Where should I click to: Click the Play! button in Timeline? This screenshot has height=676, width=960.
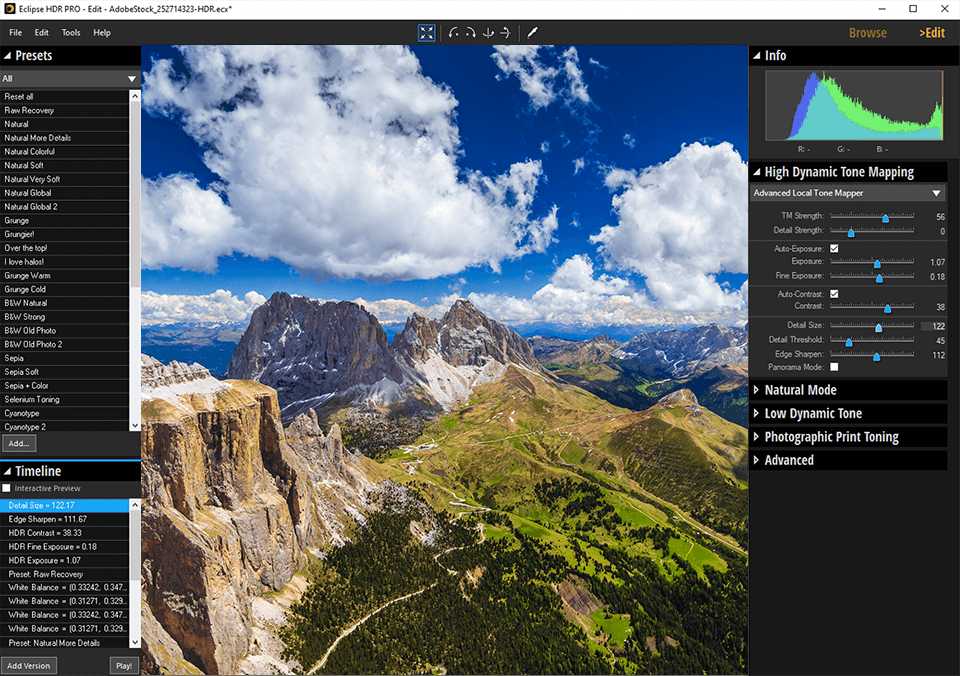click(123, 664)
